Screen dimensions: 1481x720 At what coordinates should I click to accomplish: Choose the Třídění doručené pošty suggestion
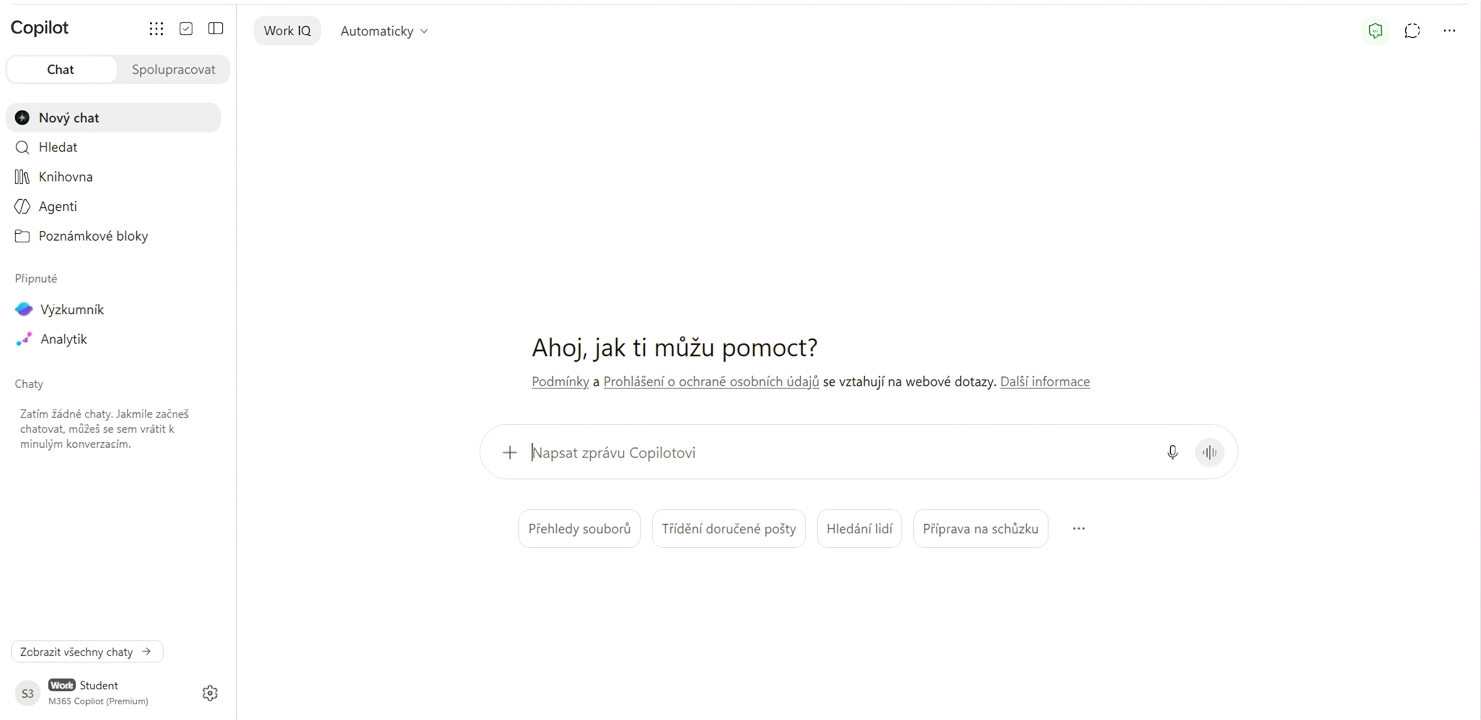pos(729,529)
